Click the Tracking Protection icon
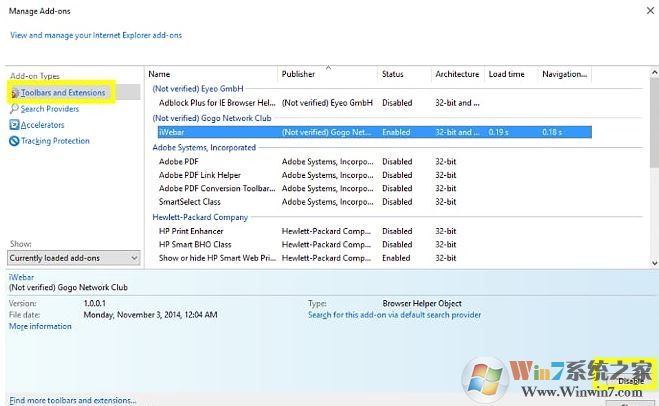The height and width of the screenshot is (406, 659). click(x=14, y=141)
